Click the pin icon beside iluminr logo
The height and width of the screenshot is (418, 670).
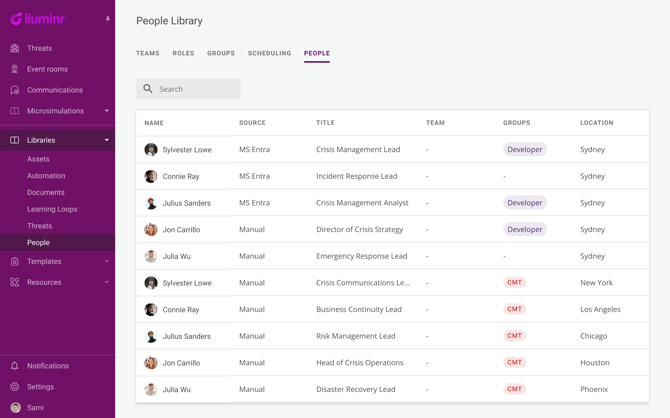tap(108, 19)
